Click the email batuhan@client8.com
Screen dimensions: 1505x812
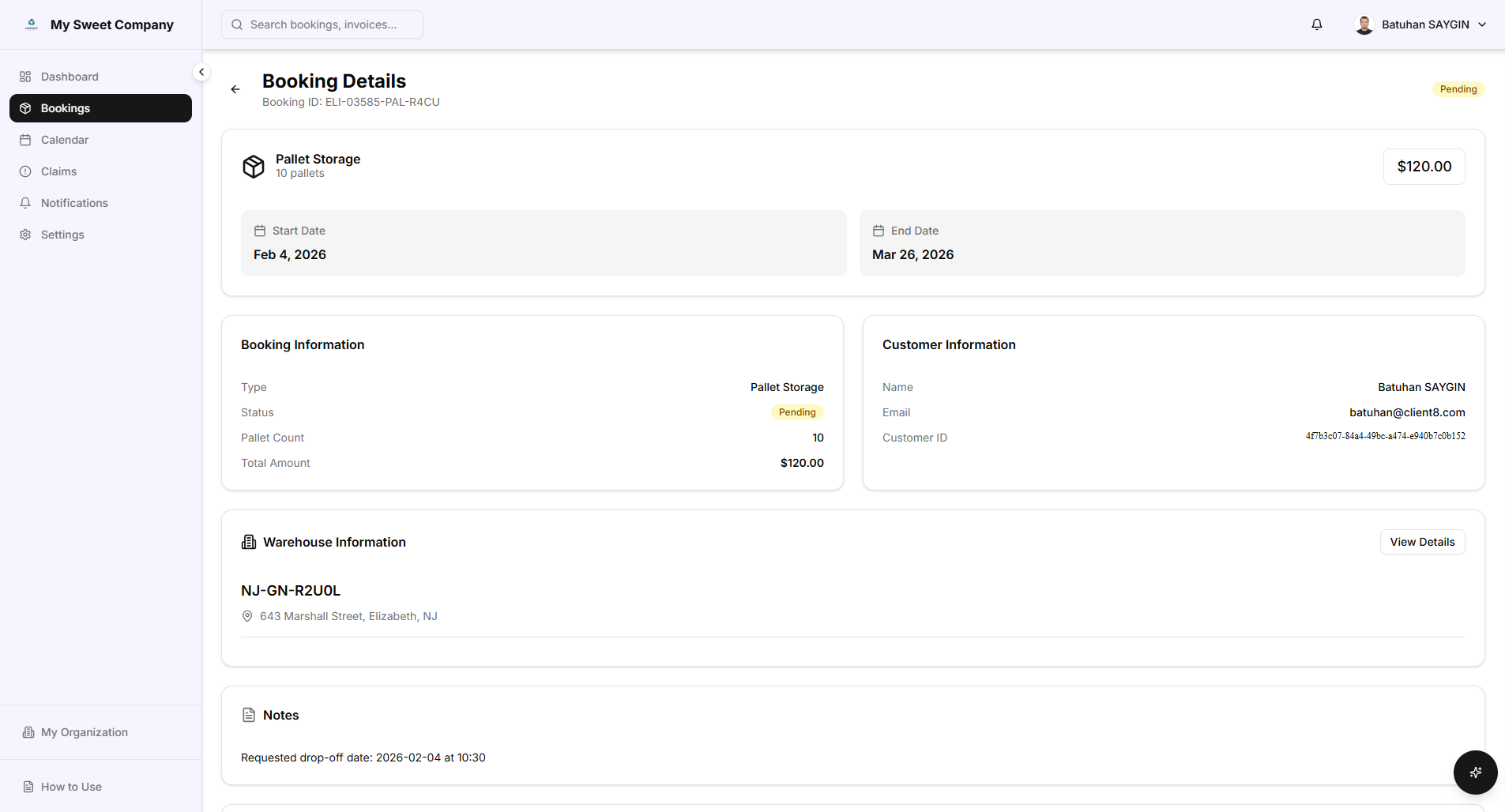pyautogui.click(x=1407, y=412)
